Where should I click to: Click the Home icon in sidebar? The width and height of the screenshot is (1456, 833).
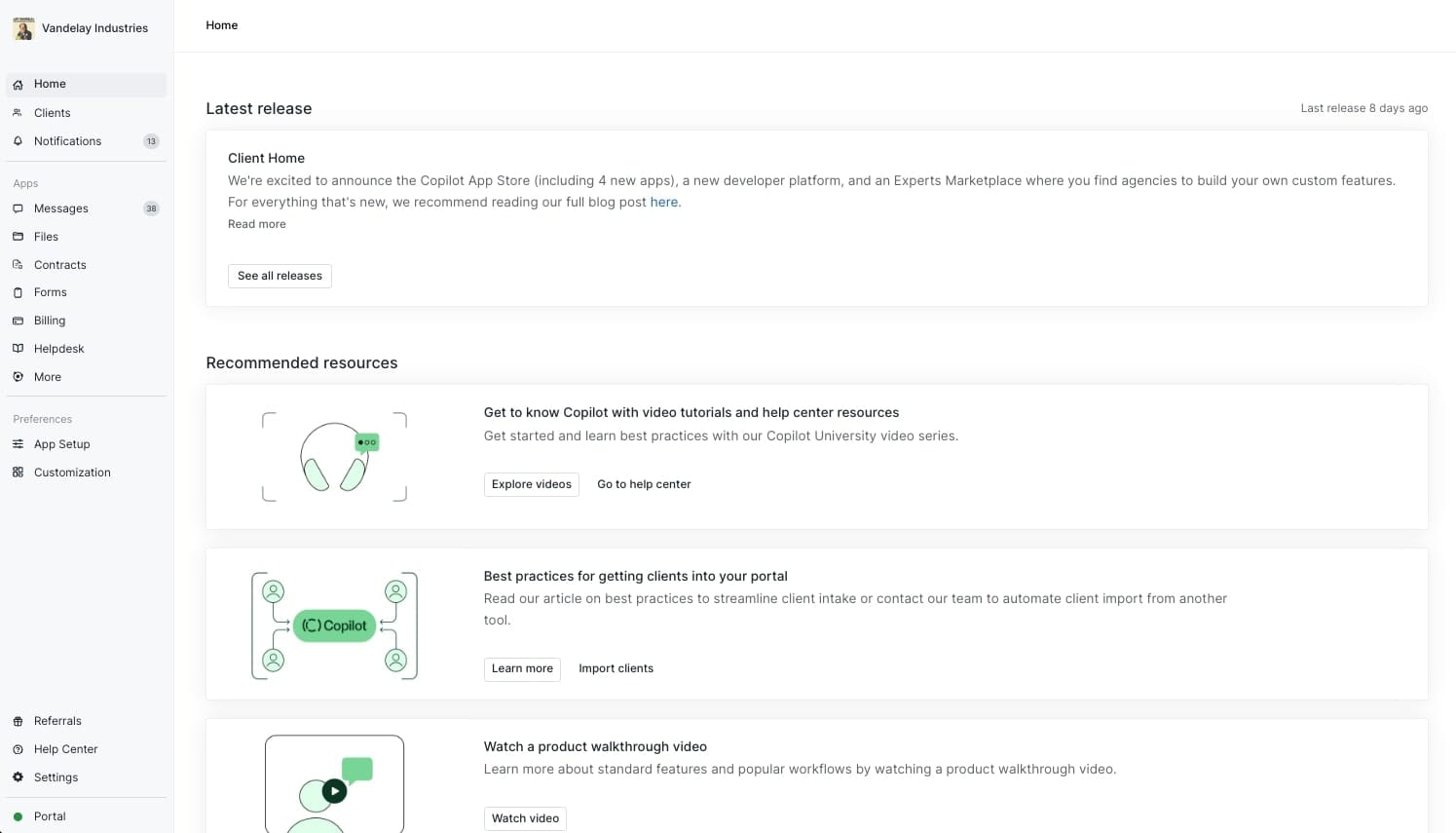coord(18,85)
